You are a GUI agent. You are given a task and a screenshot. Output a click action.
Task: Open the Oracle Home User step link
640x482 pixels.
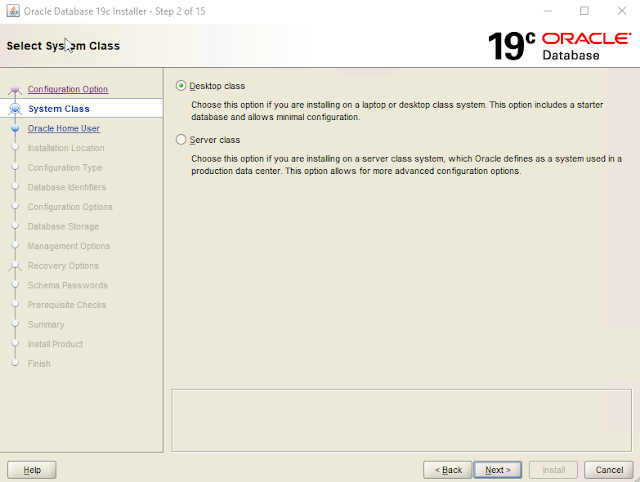tap(64, 128)
